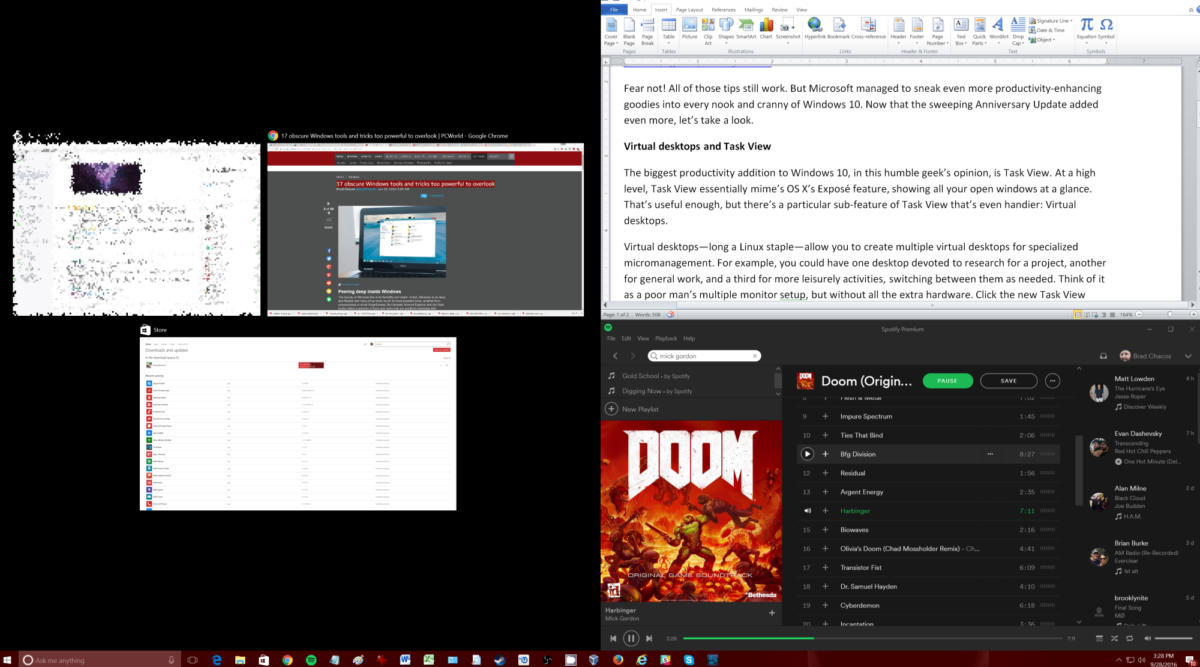Play the Bfg Division track
This screenshot has width=1200, height=667.
(x=807, y=454)
